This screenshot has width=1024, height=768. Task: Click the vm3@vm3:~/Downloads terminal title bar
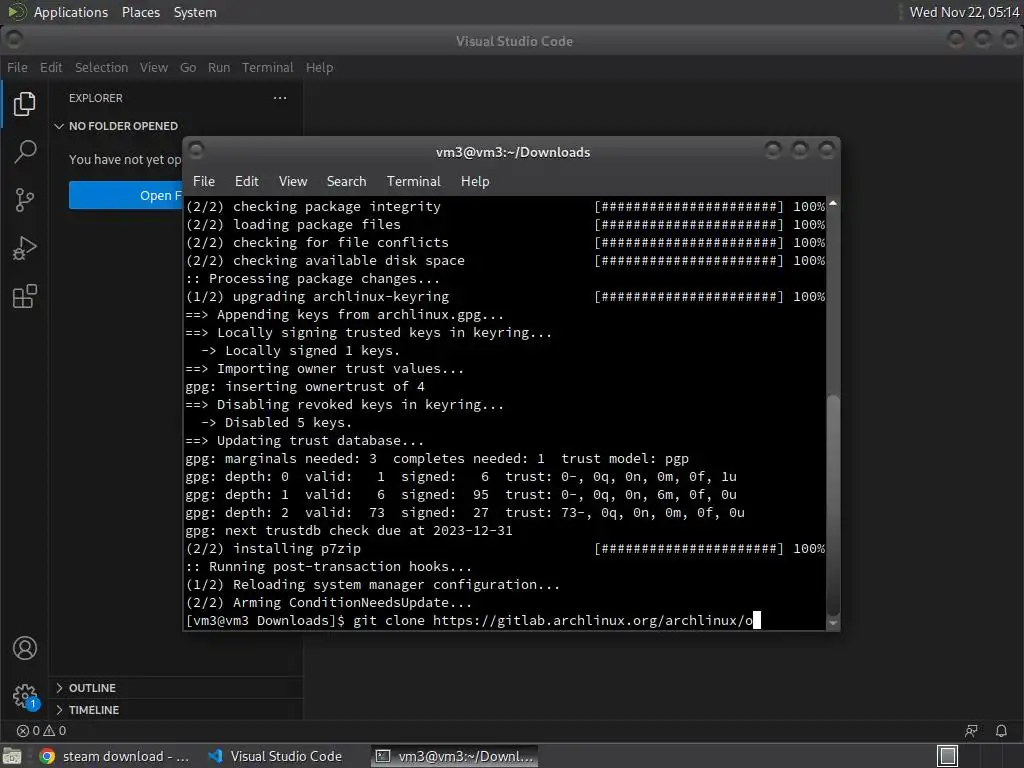point(513,152)
